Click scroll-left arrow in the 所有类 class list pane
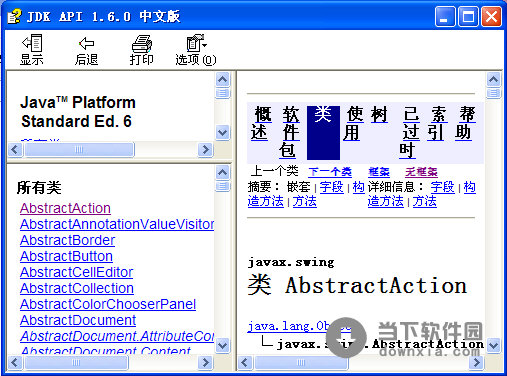Image resolution: width=507 pixels, height=376 pixels. tap(15, 362)
